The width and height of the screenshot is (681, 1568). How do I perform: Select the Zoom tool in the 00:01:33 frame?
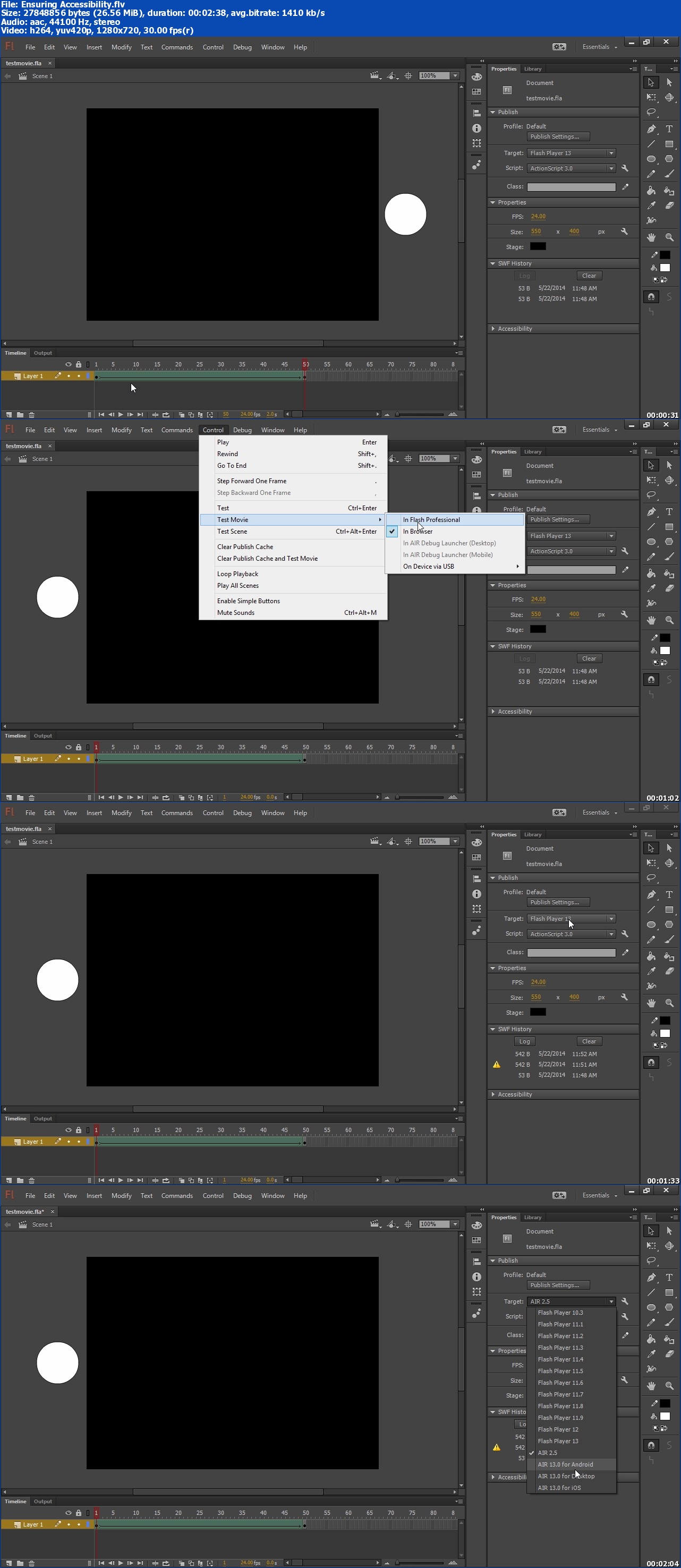(669, 1003)
